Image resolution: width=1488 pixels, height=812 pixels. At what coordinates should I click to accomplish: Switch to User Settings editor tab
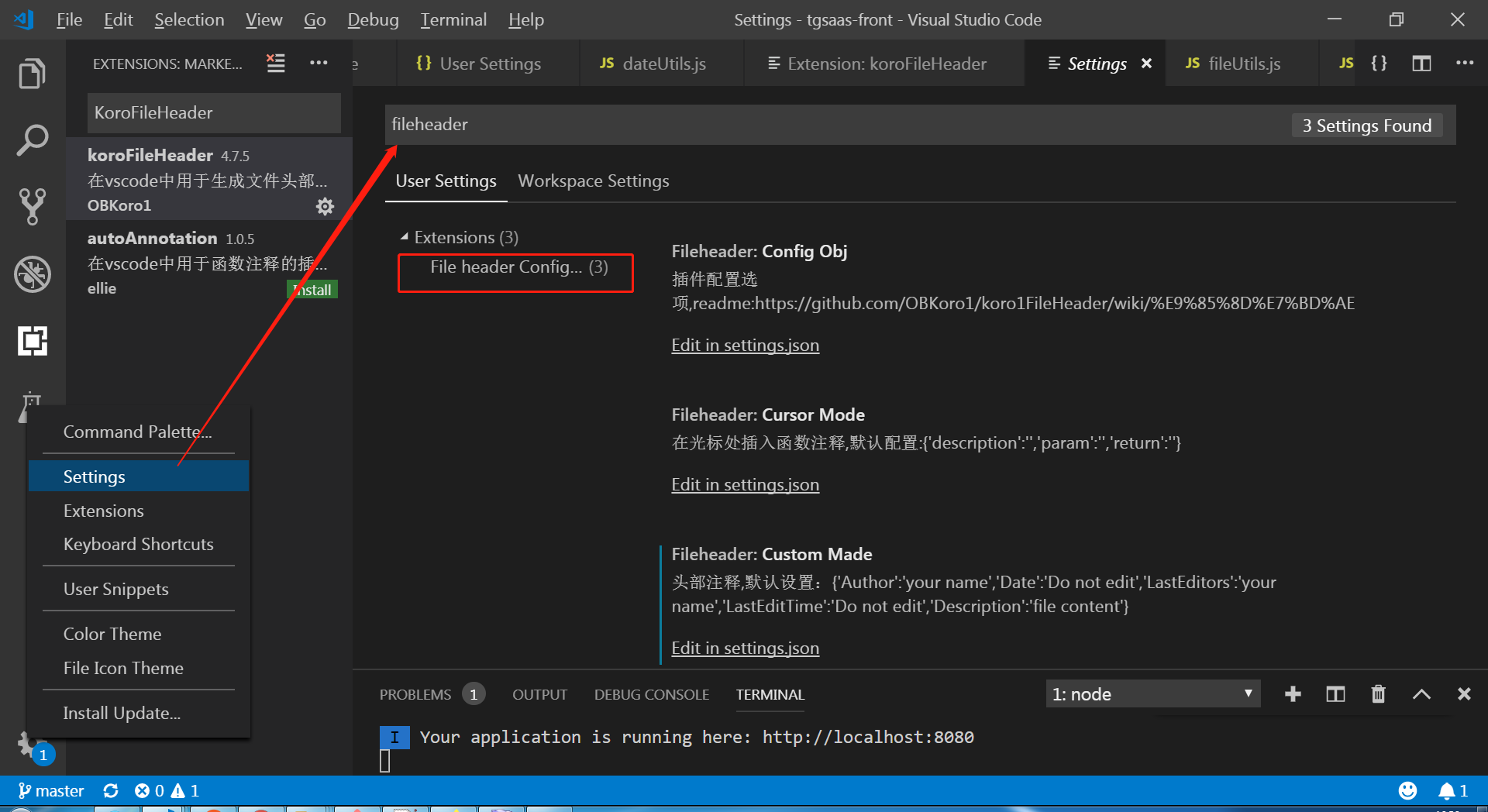pyautogui.click(x=488, y=64)
